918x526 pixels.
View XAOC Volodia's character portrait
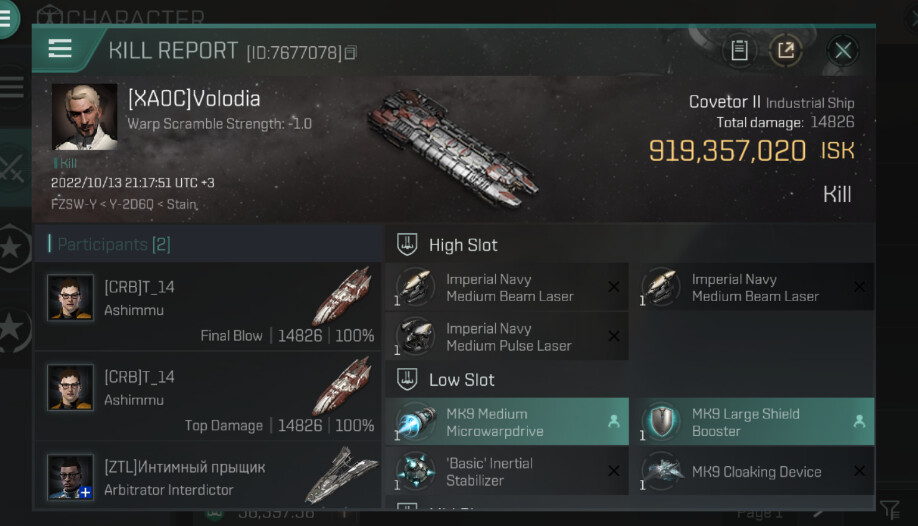[84, 117]
